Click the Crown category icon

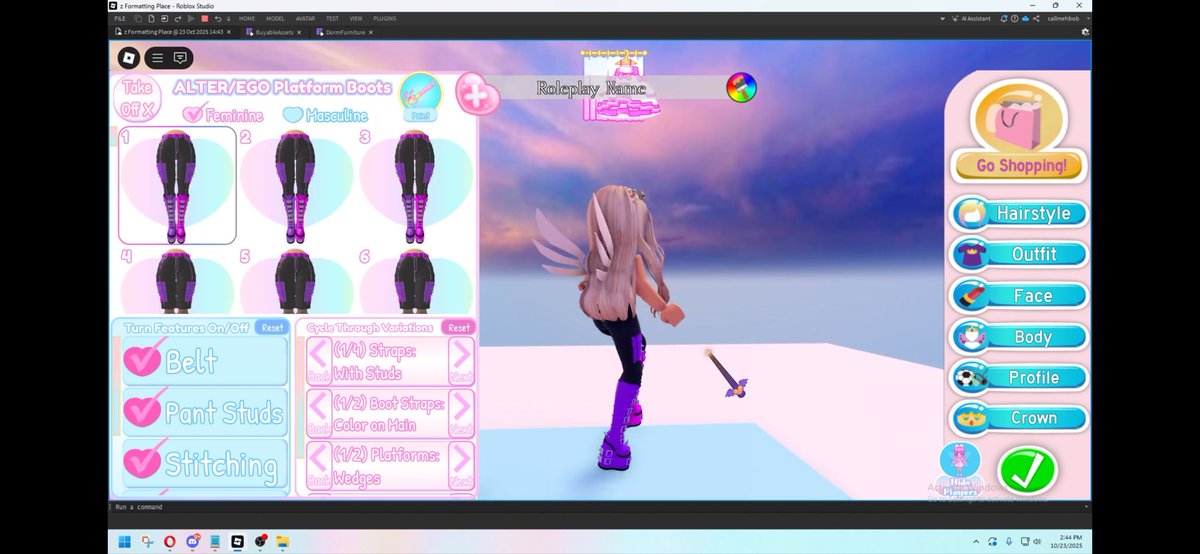coord(971,417)
